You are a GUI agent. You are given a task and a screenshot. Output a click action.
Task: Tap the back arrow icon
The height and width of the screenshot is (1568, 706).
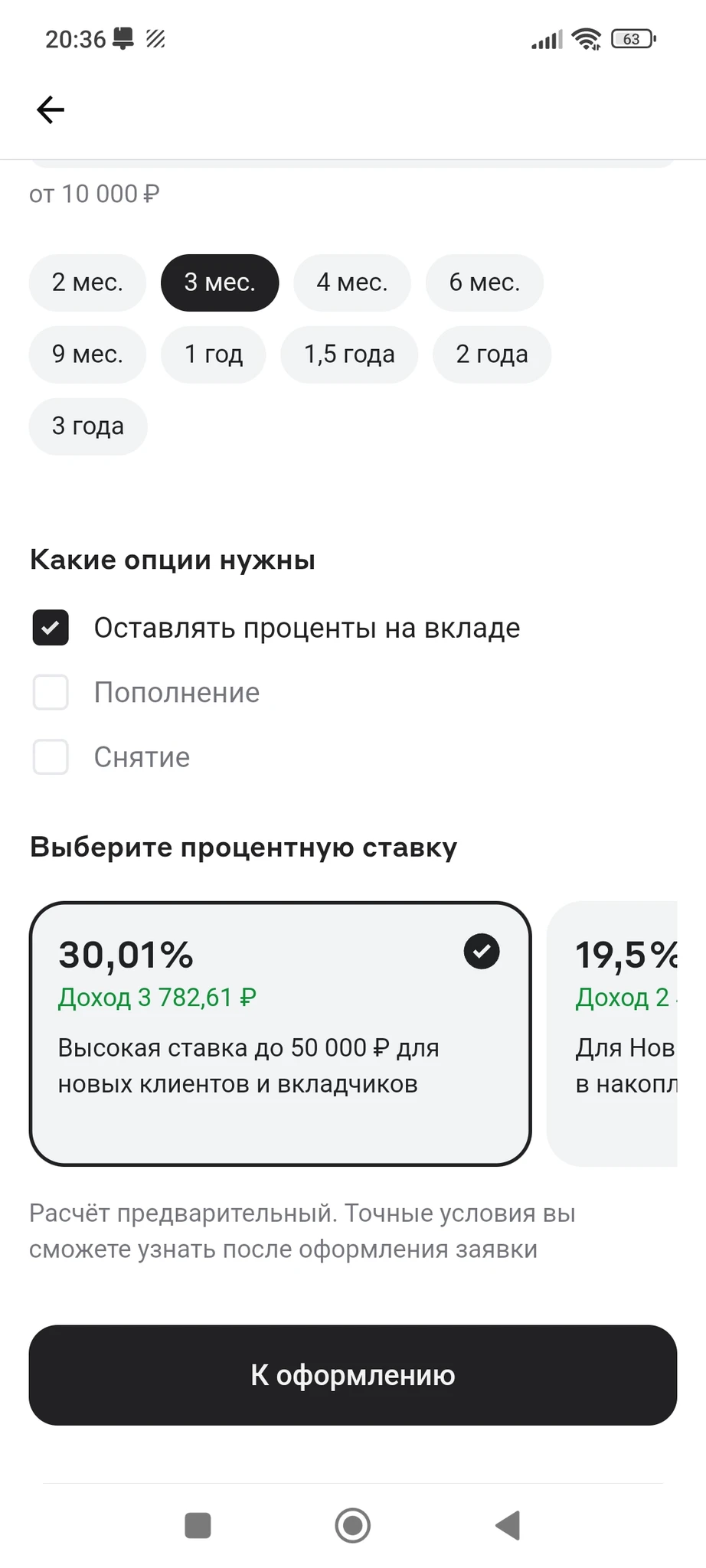51,109
